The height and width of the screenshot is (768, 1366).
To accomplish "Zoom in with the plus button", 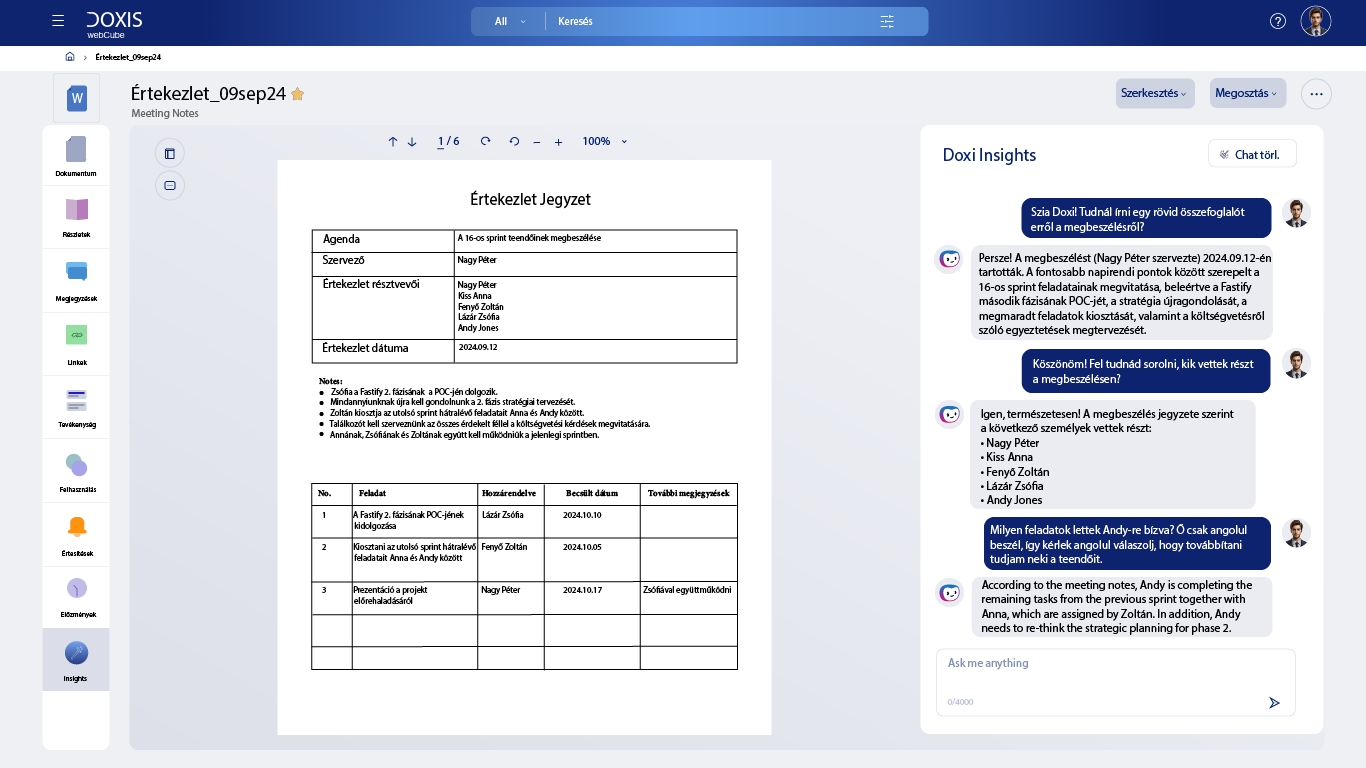I will pos(558,142).
